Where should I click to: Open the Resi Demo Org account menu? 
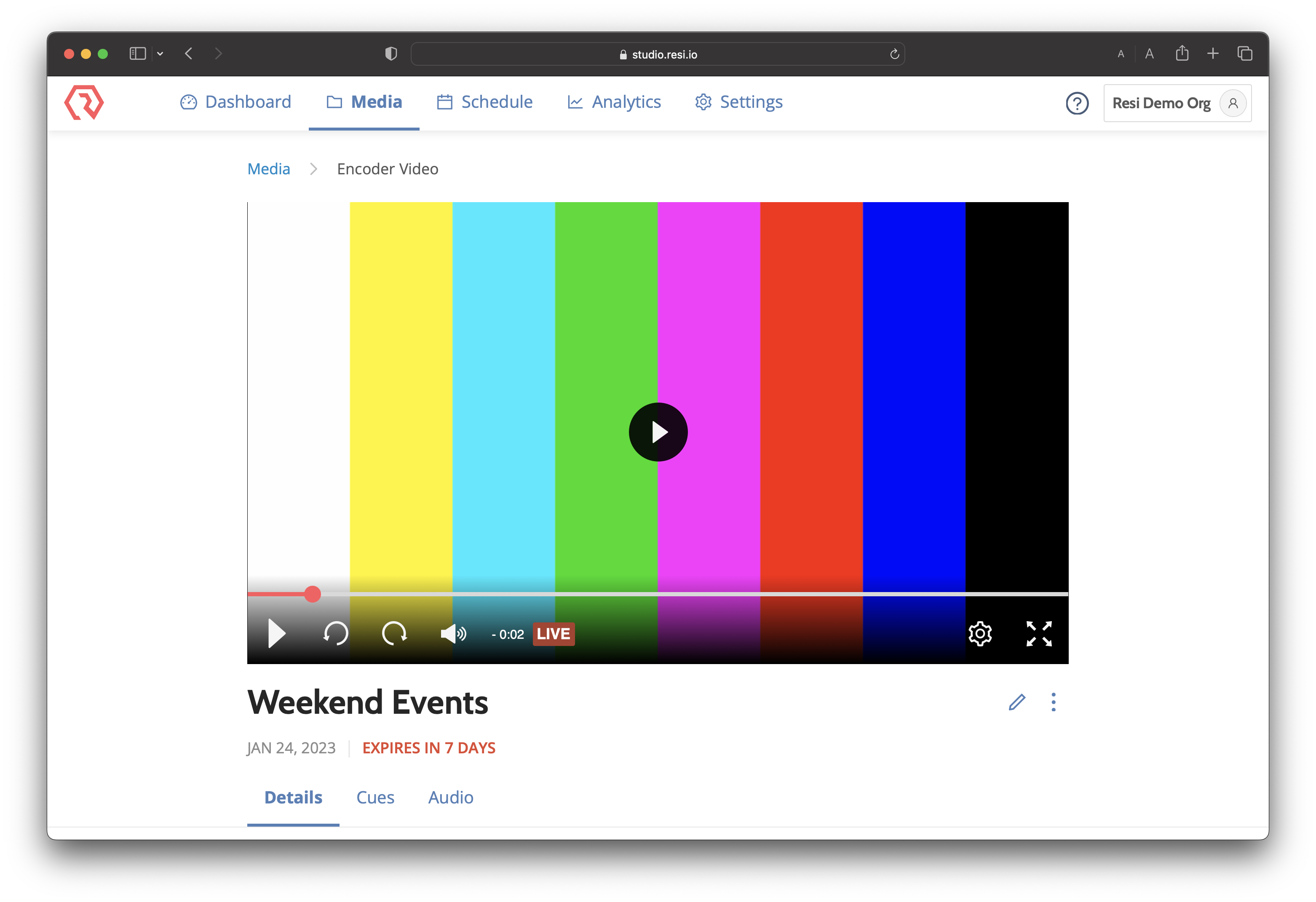(x=1177, y=103)
